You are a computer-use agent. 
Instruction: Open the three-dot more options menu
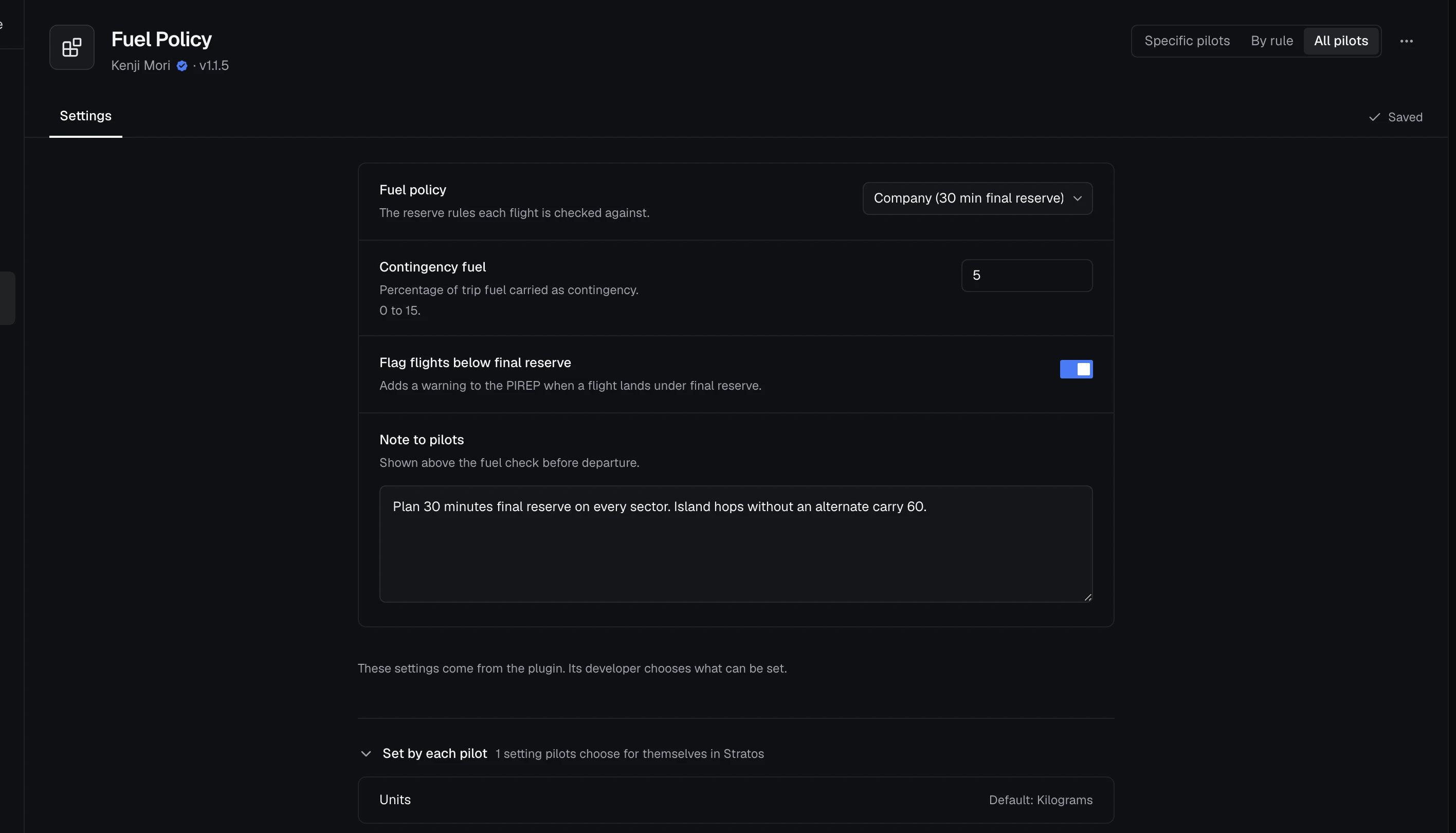coord(1406,41)
